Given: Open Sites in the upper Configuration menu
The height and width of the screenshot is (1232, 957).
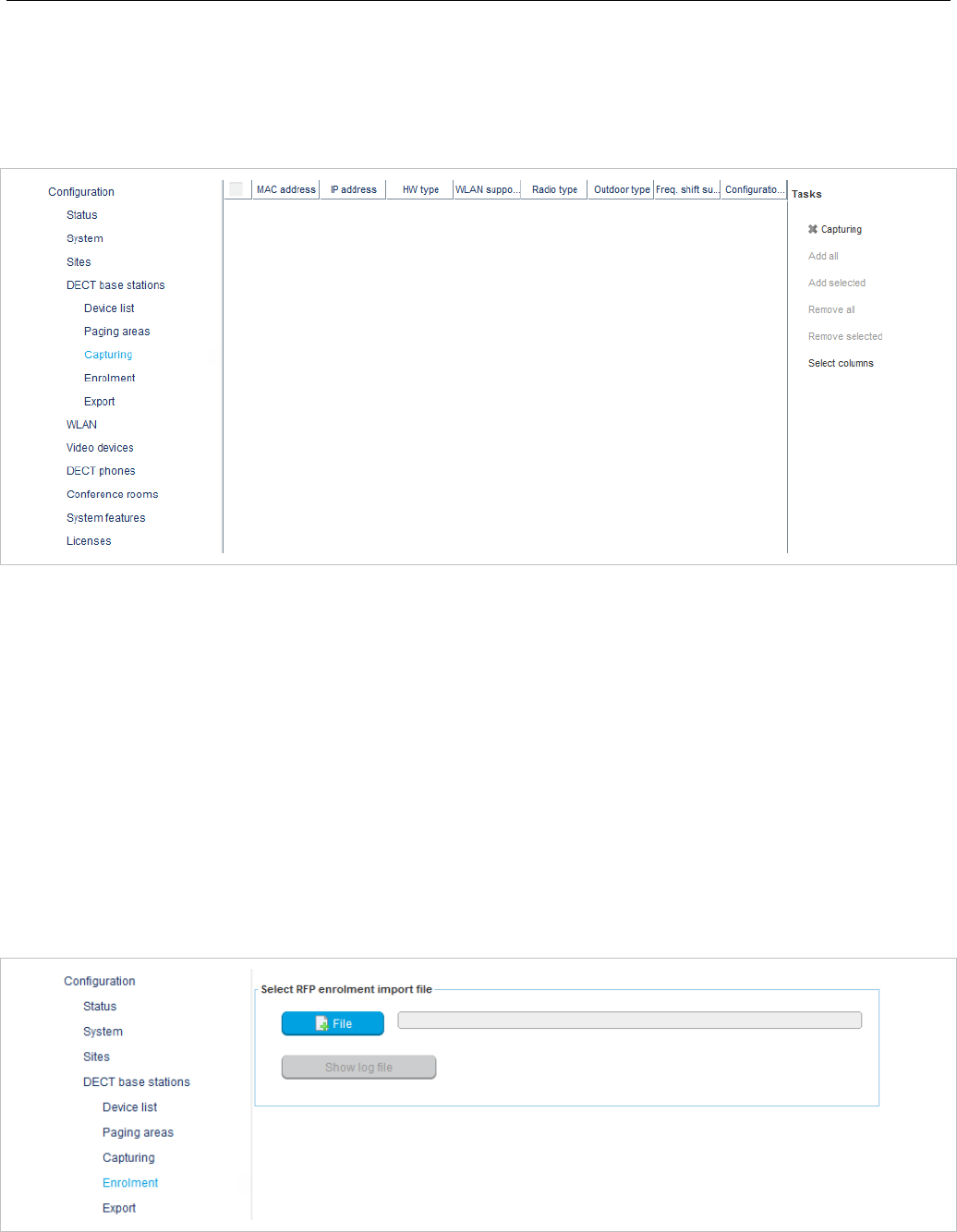Looking at the screenshot, I should coord(79,262).
